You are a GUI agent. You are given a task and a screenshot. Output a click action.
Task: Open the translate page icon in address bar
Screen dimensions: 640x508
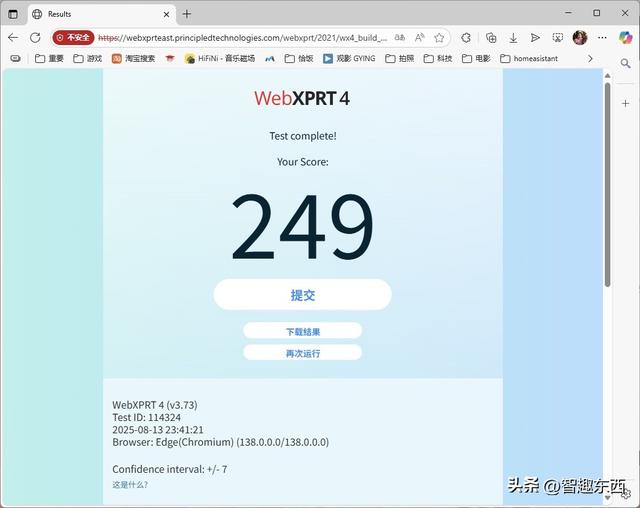(x=400, y=38)
